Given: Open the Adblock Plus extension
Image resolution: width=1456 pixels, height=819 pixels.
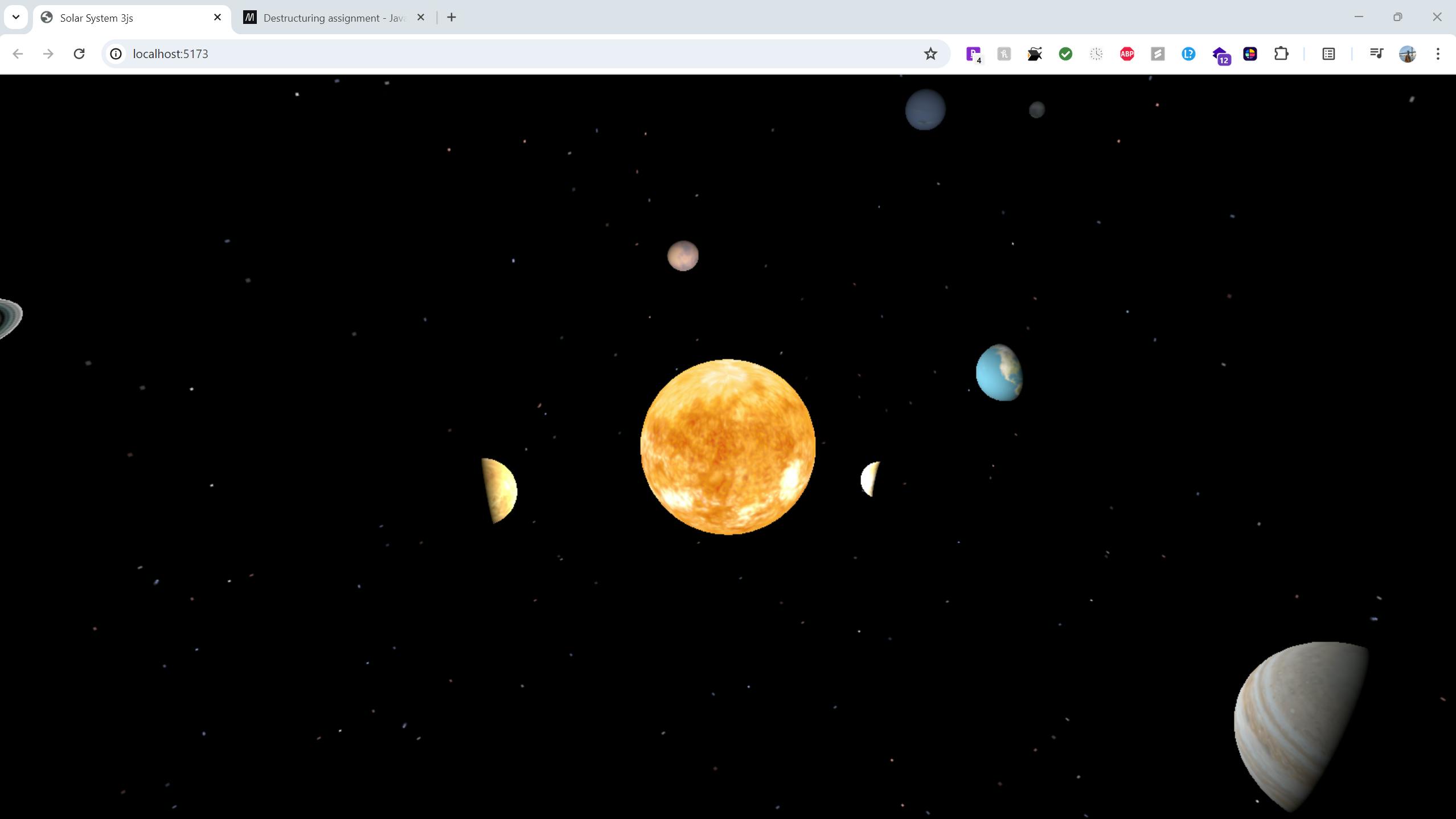Looking at the screenshot, I should [1127, 54].
